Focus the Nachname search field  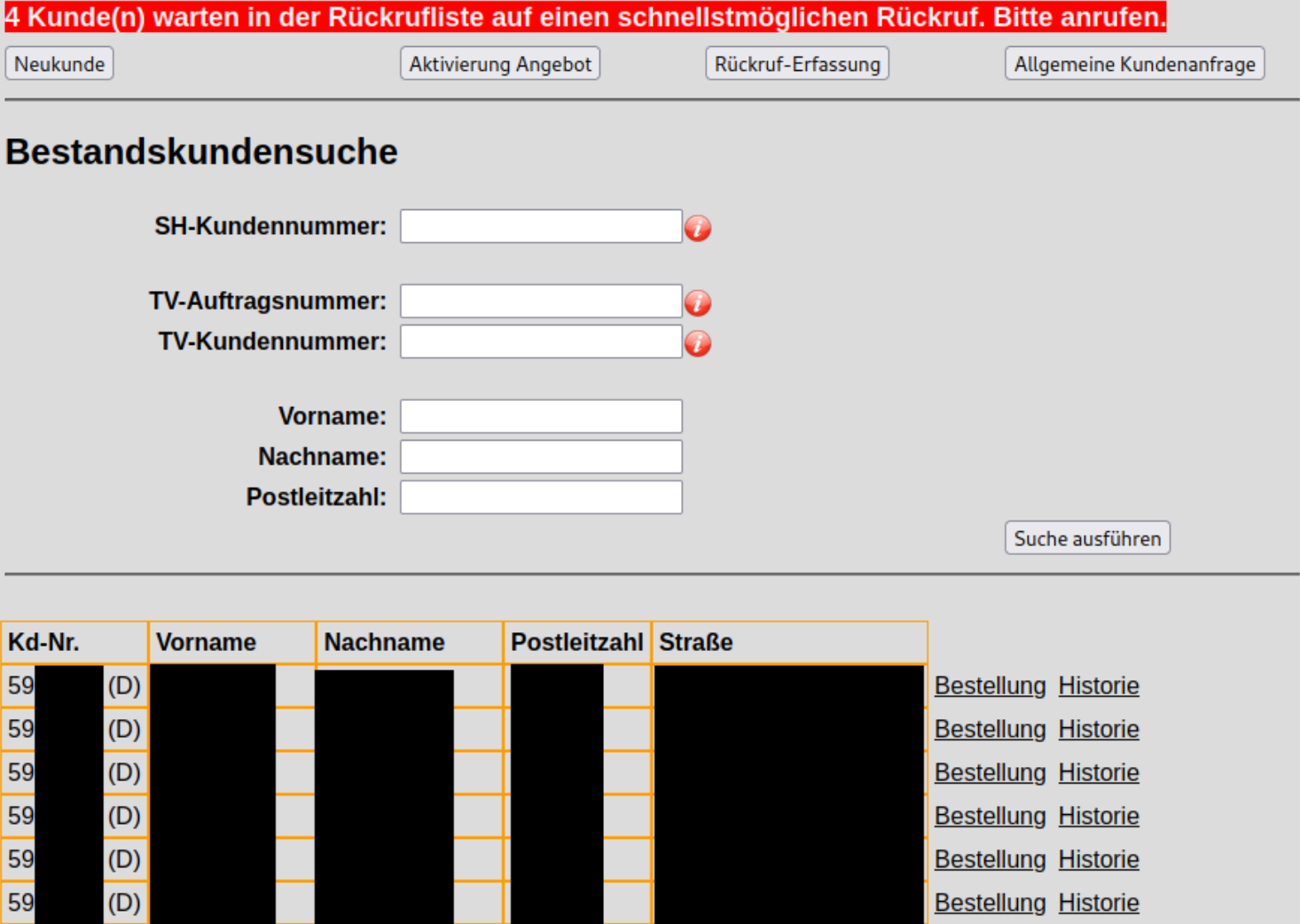541,457
